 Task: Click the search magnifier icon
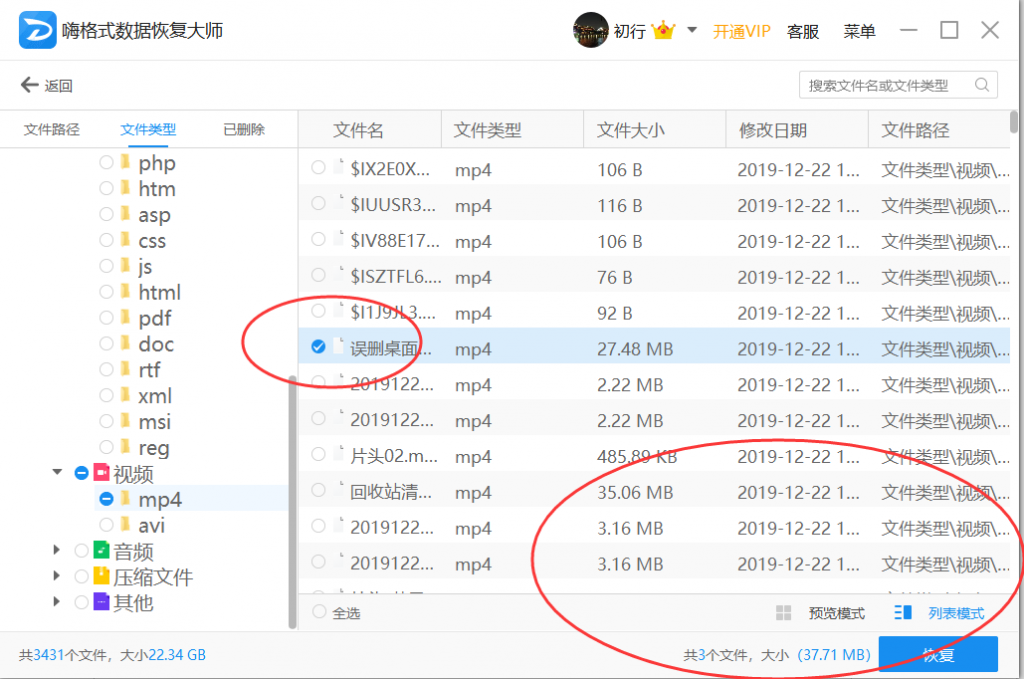click(982, 85)
